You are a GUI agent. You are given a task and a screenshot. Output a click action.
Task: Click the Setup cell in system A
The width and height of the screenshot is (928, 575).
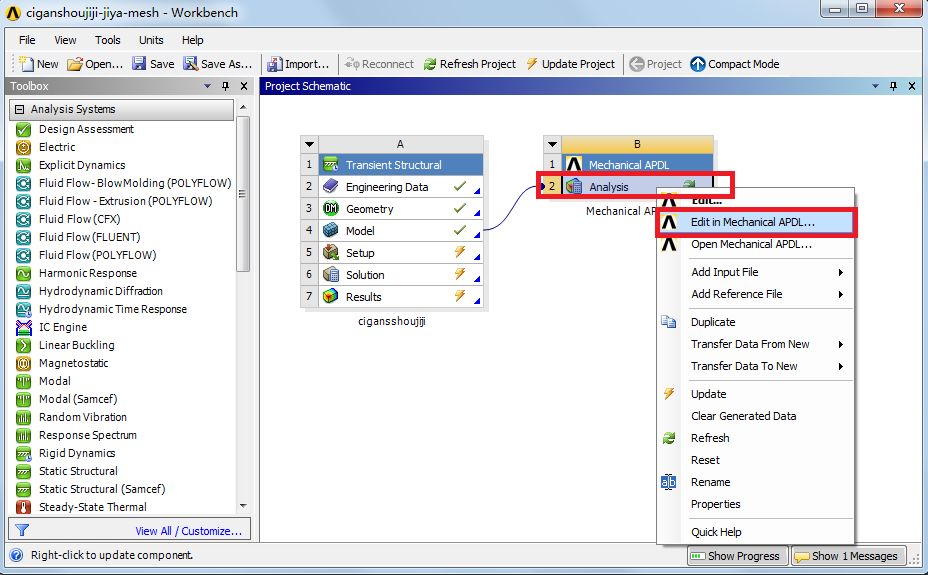point(401,253)
